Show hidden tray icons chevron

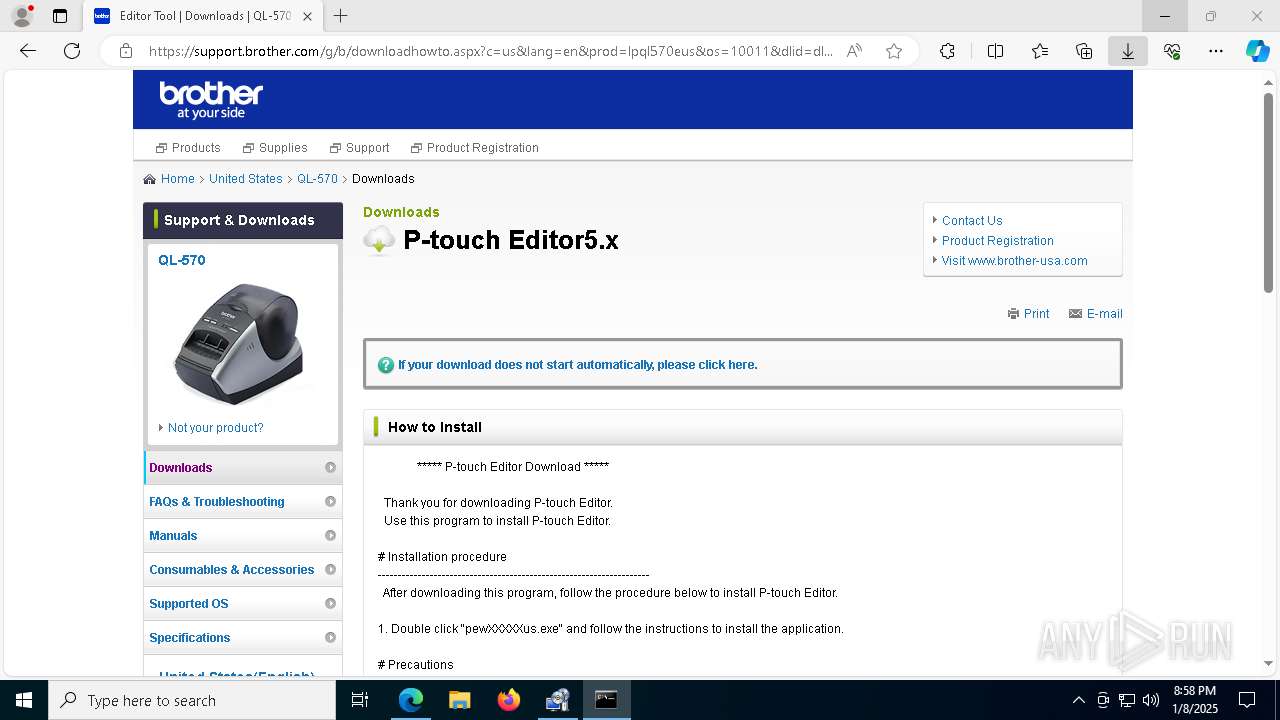click(x=1078, y=700)
